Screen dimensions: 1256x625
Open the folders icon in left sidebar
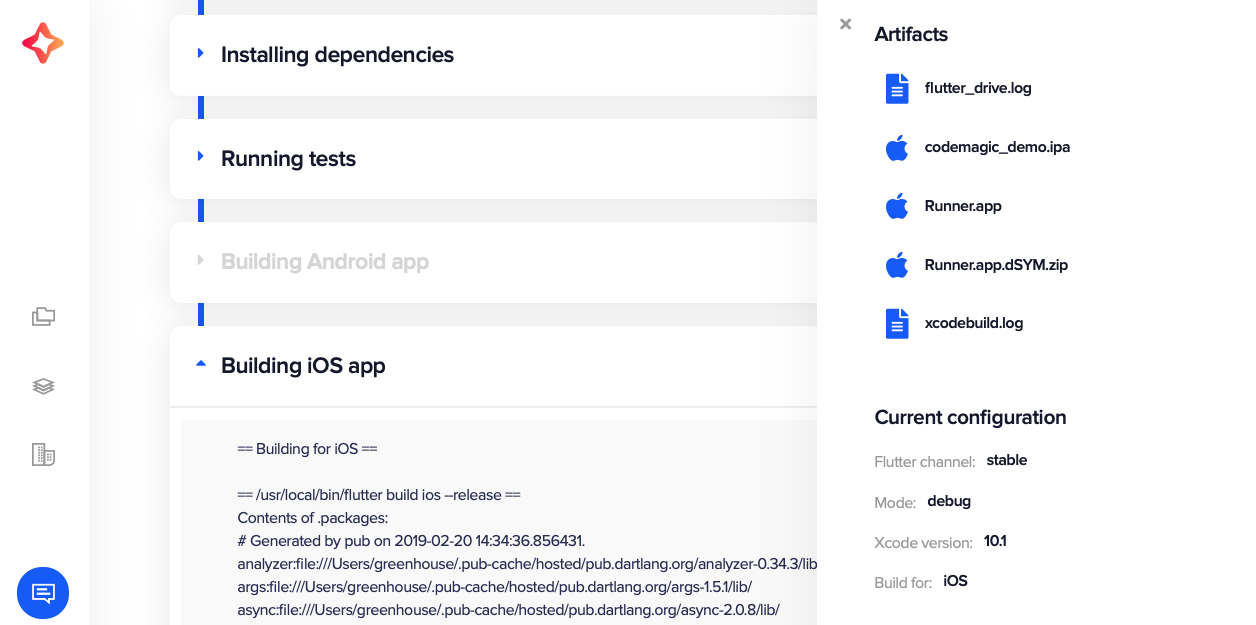(x=43, y=317)
